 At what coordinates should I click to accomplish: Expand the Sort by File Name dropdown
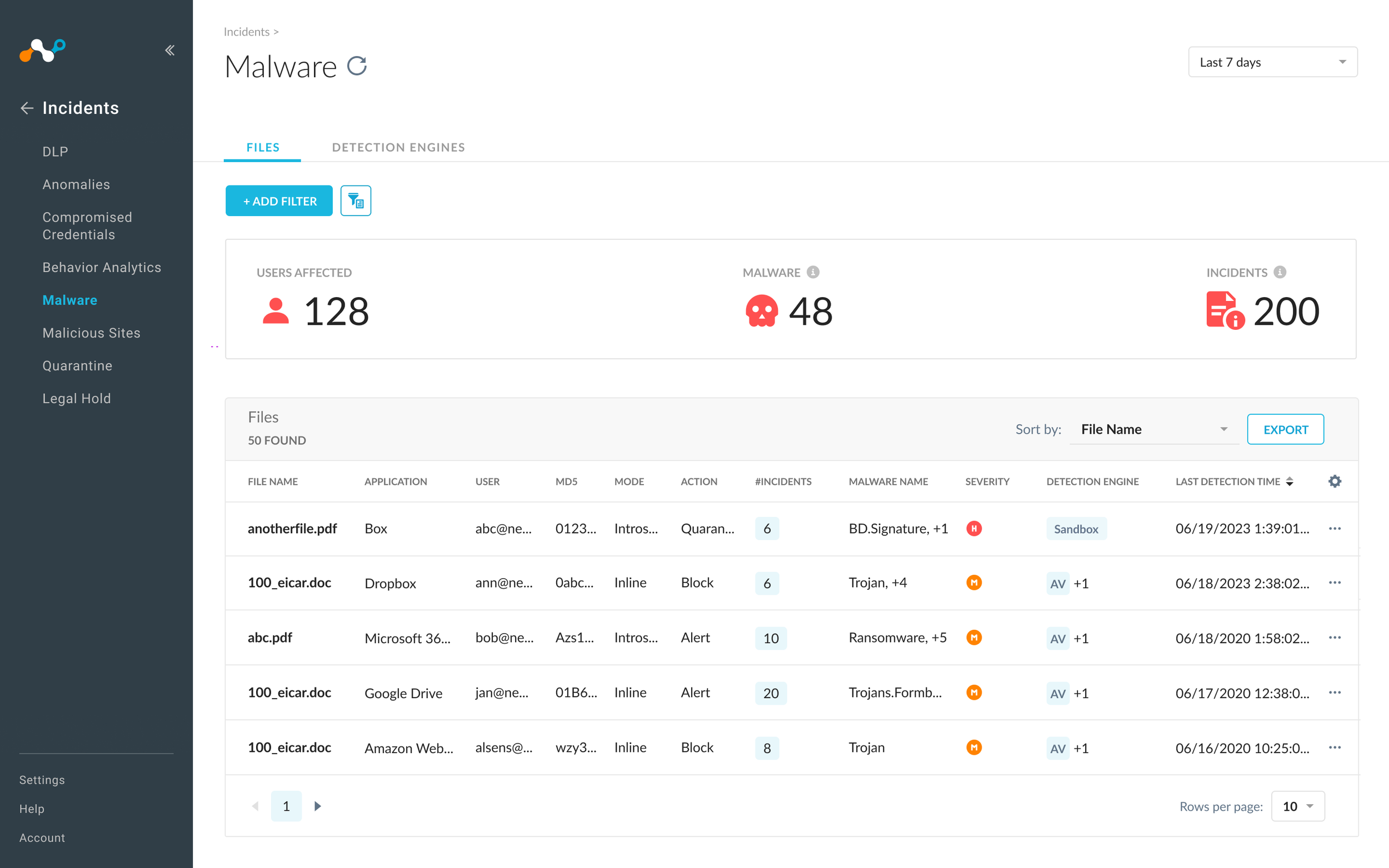[1153, 429]
